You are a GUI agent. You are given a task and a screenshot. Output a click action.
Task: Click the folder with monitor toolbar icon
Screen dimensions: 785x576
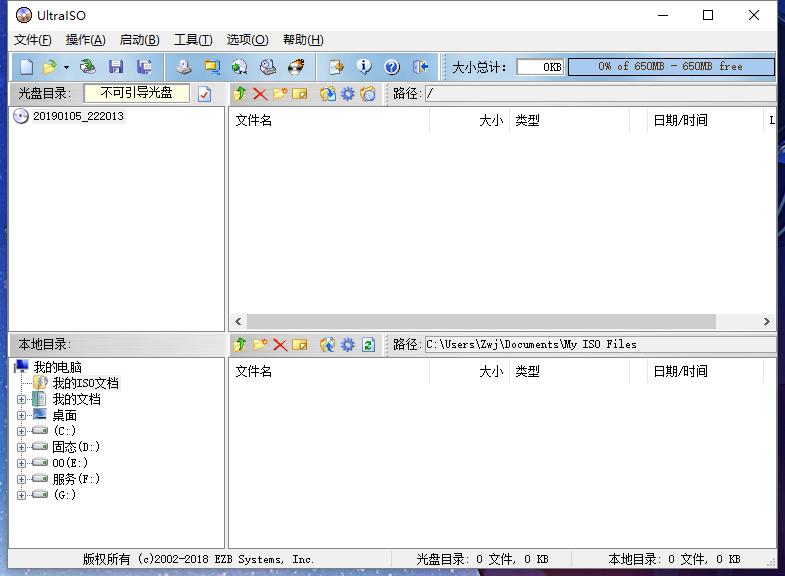point(212,67)
